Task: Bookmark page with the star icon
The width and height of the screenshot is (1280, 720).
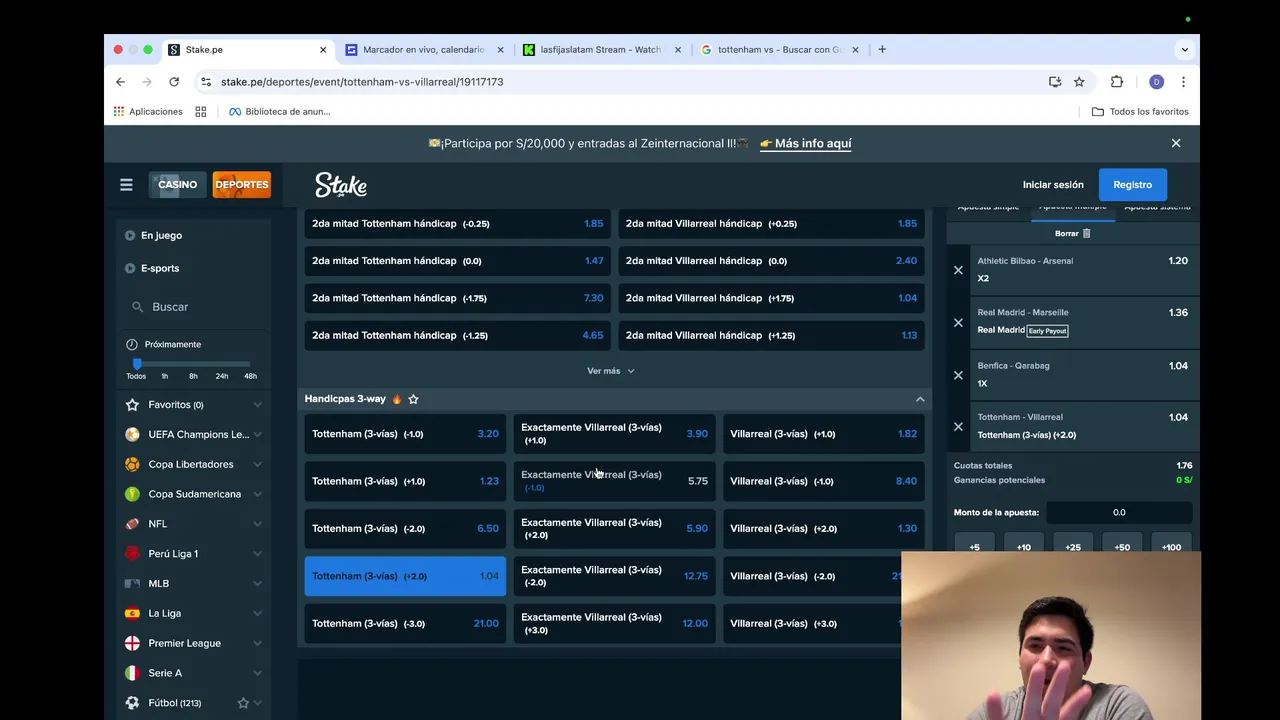Action: (1079, 82)
